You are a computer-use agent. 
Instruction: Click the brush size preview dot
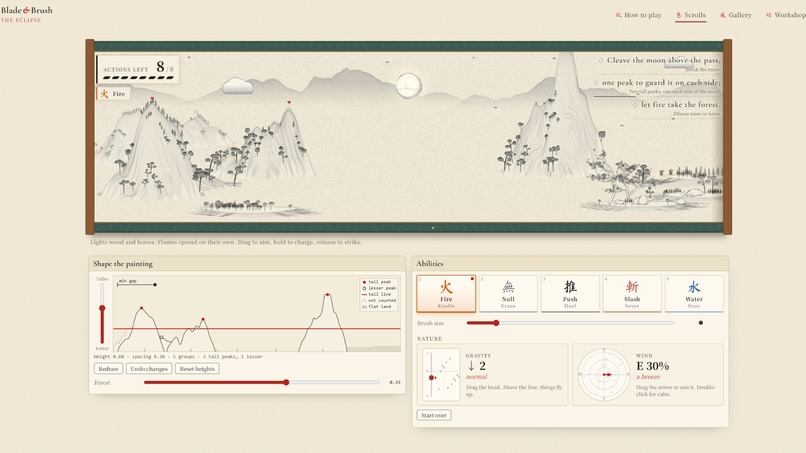click(x=701, y=323)
